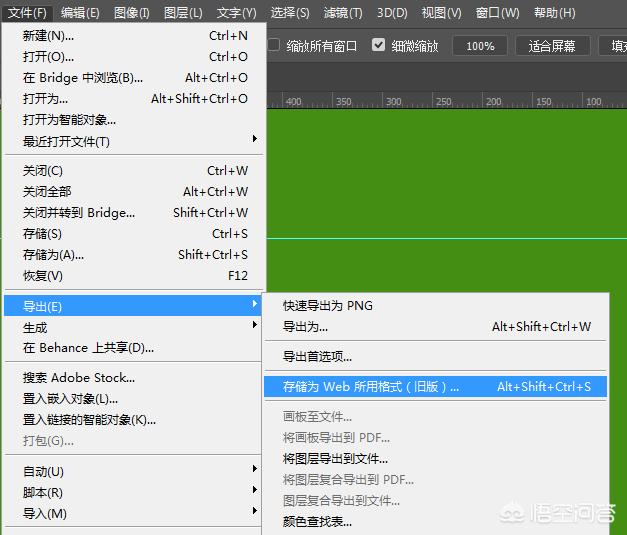
Task: Choose 关闭(C) menu item
Action: coord(135,171)
